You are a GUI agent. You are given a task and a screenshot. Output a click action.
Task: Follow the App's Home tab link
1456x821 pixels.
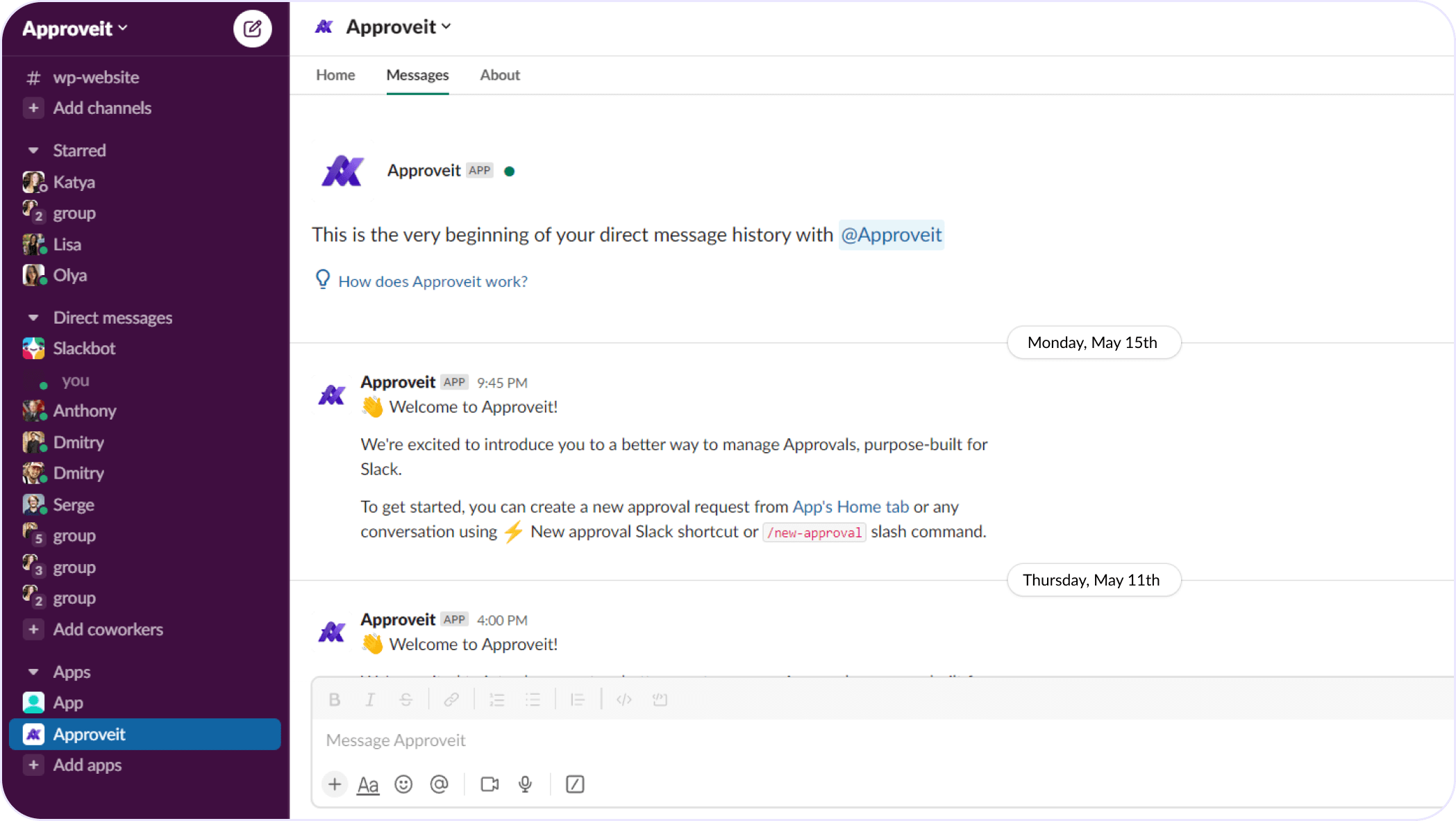[x=851, y=507]
